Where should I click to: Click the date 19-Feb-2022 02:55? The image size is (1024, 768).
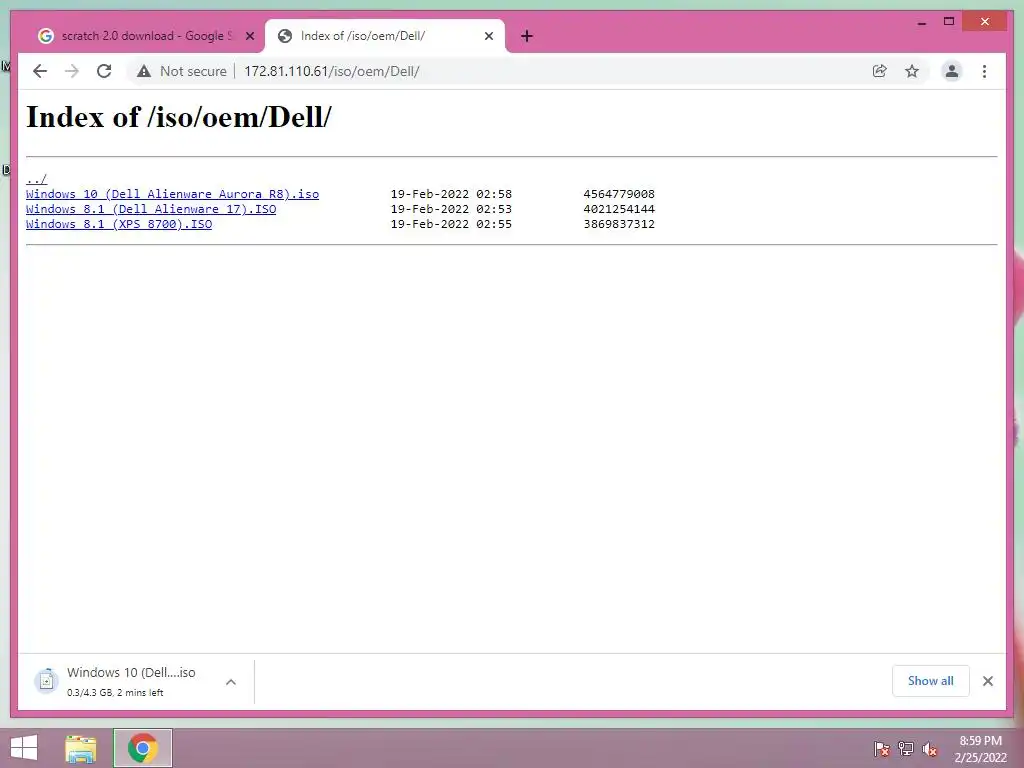(451, 224)
